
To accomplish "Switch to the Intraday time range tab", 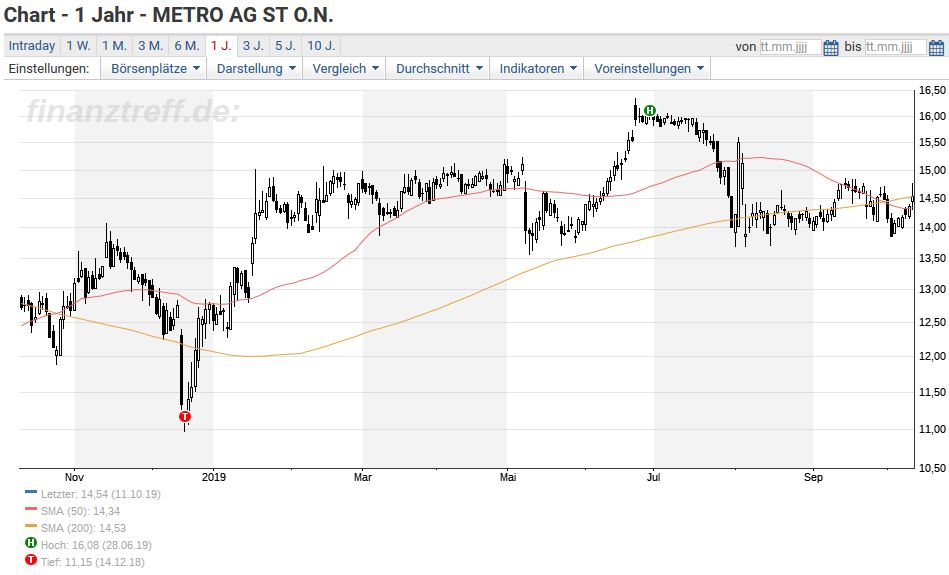I will pos(31,46).
